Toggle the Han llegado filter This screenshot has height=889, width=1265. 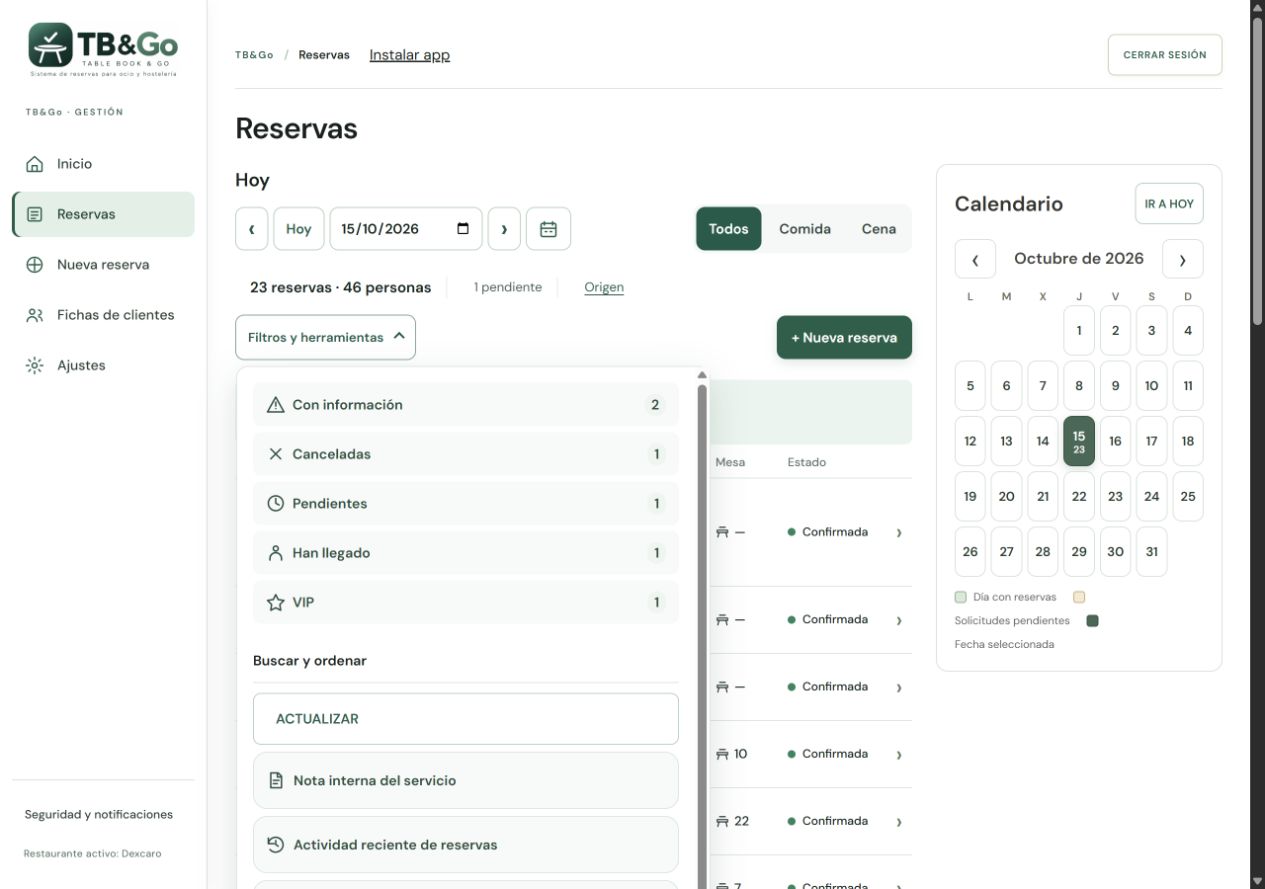coord(466,553)
